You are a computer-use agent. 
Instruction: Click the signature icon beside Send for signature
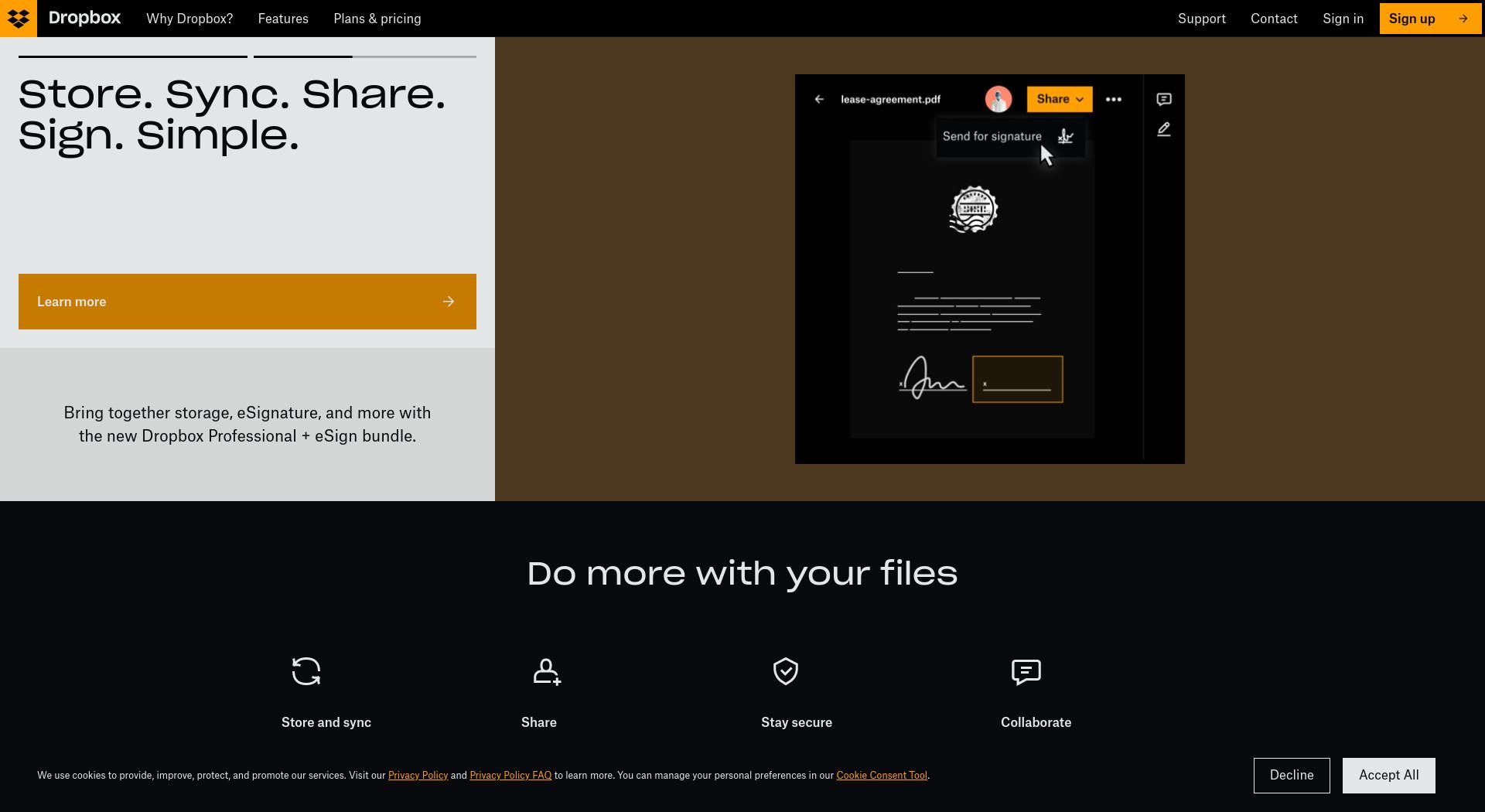(1066, 137)
